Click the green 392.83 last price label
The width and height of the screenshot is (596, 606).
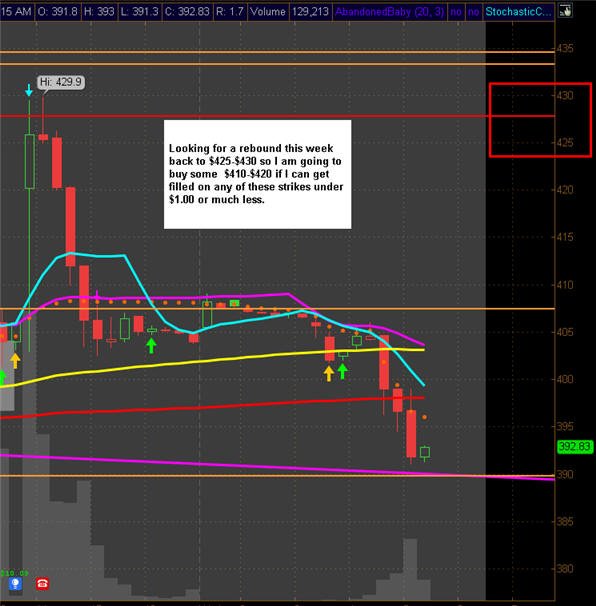(576, 447)
